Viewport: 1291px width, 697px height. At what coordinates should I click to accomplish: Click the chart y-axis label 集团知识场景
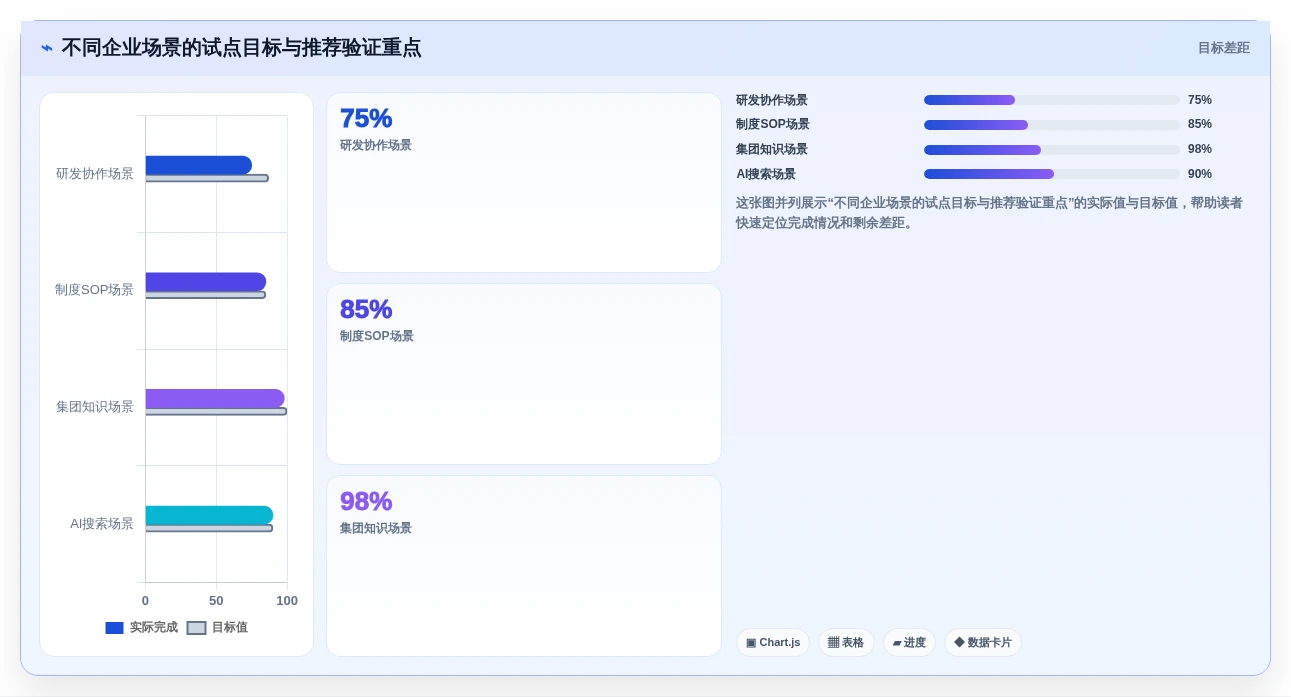pos(95,407)
